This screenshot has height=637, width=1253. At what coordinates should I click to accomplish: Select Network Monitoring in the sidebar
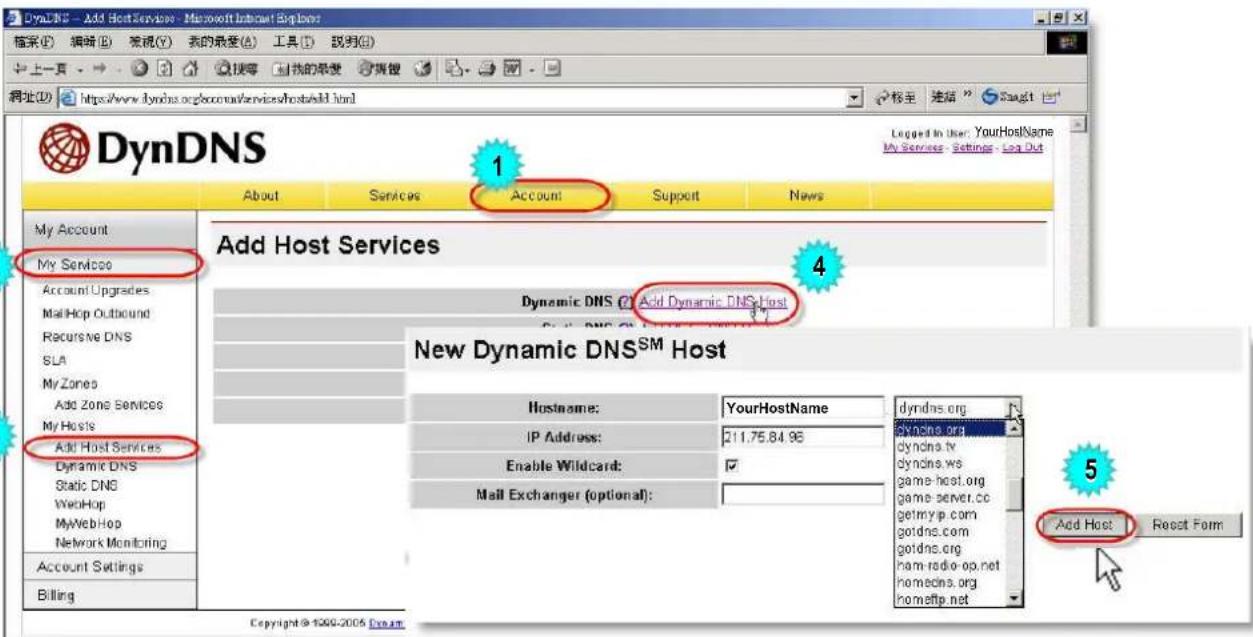pos(111,543)
